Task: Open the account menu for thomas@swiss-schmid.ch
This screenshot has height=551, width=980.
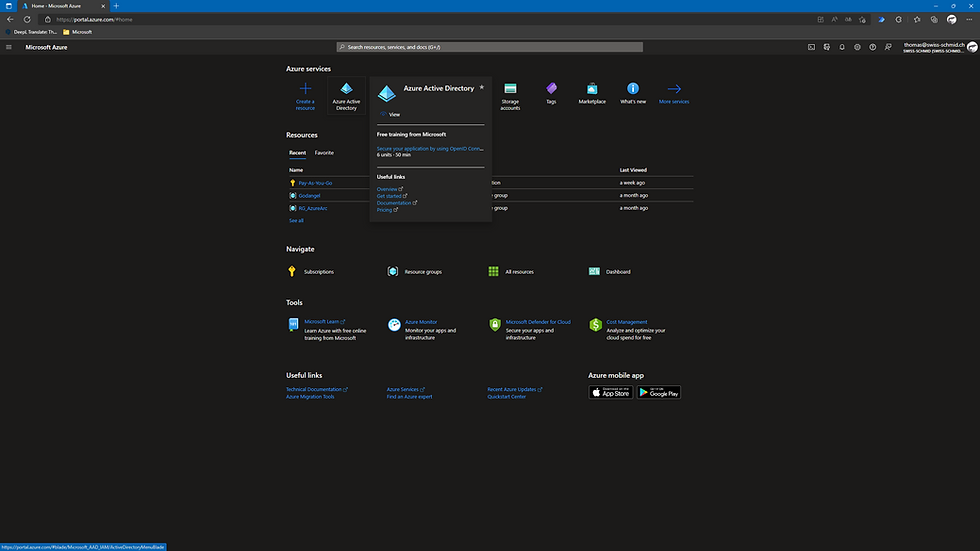Action: coord(940,47)
